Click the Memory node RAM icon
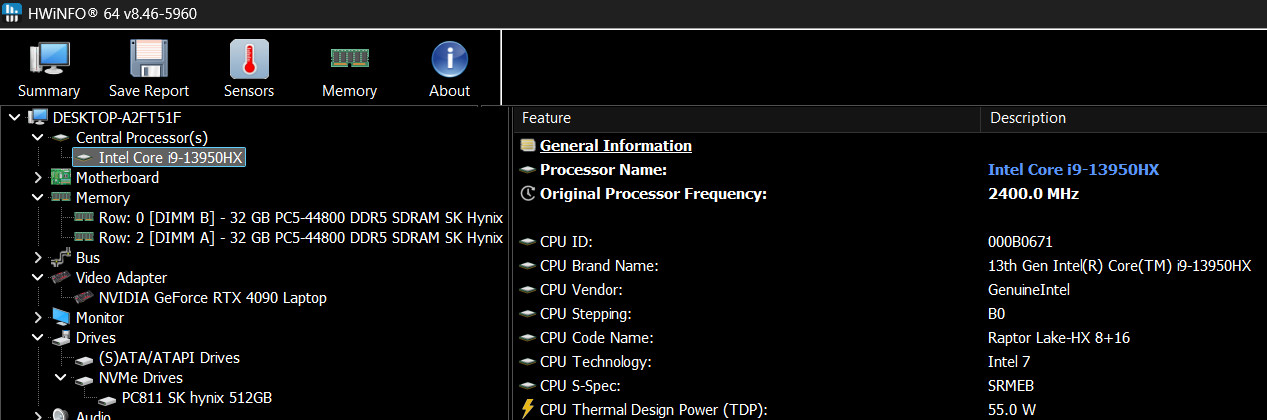This screenshot has width=1267, height=420. pyautogui.click(x=60, y=197)
